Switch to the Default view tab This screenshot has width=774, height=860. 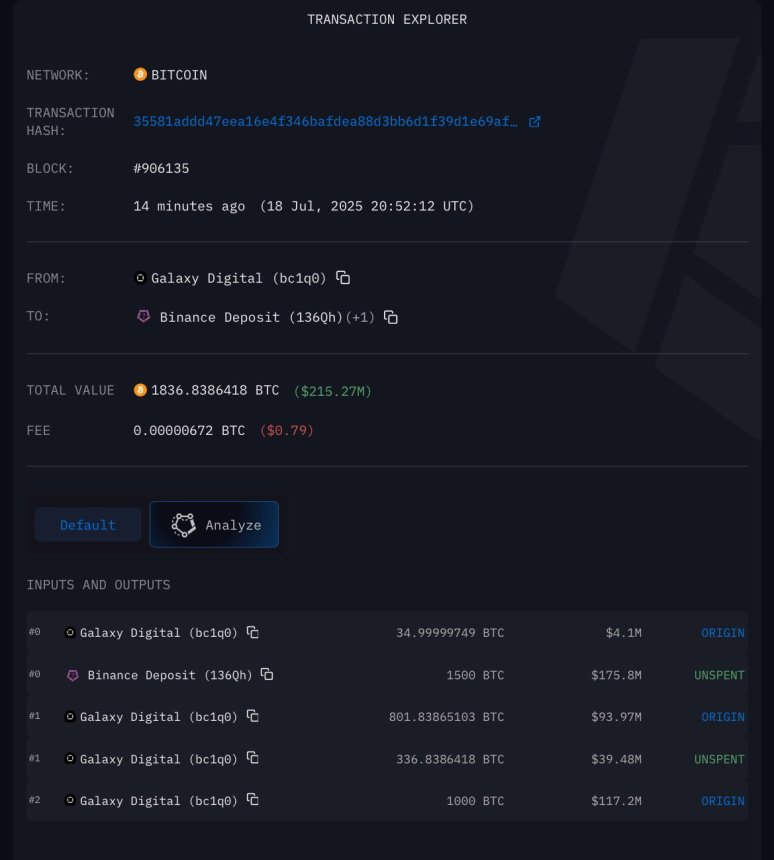(x=88, y=525)
